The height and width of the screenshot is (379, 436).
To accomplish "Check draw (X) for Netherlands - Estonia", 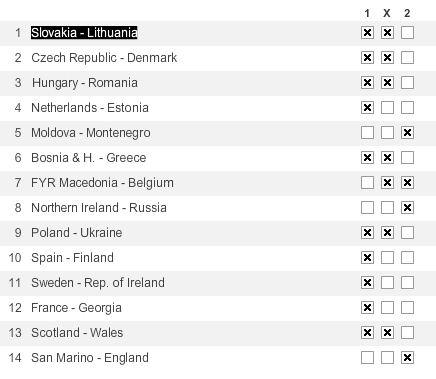I will (x=387, y=108).
